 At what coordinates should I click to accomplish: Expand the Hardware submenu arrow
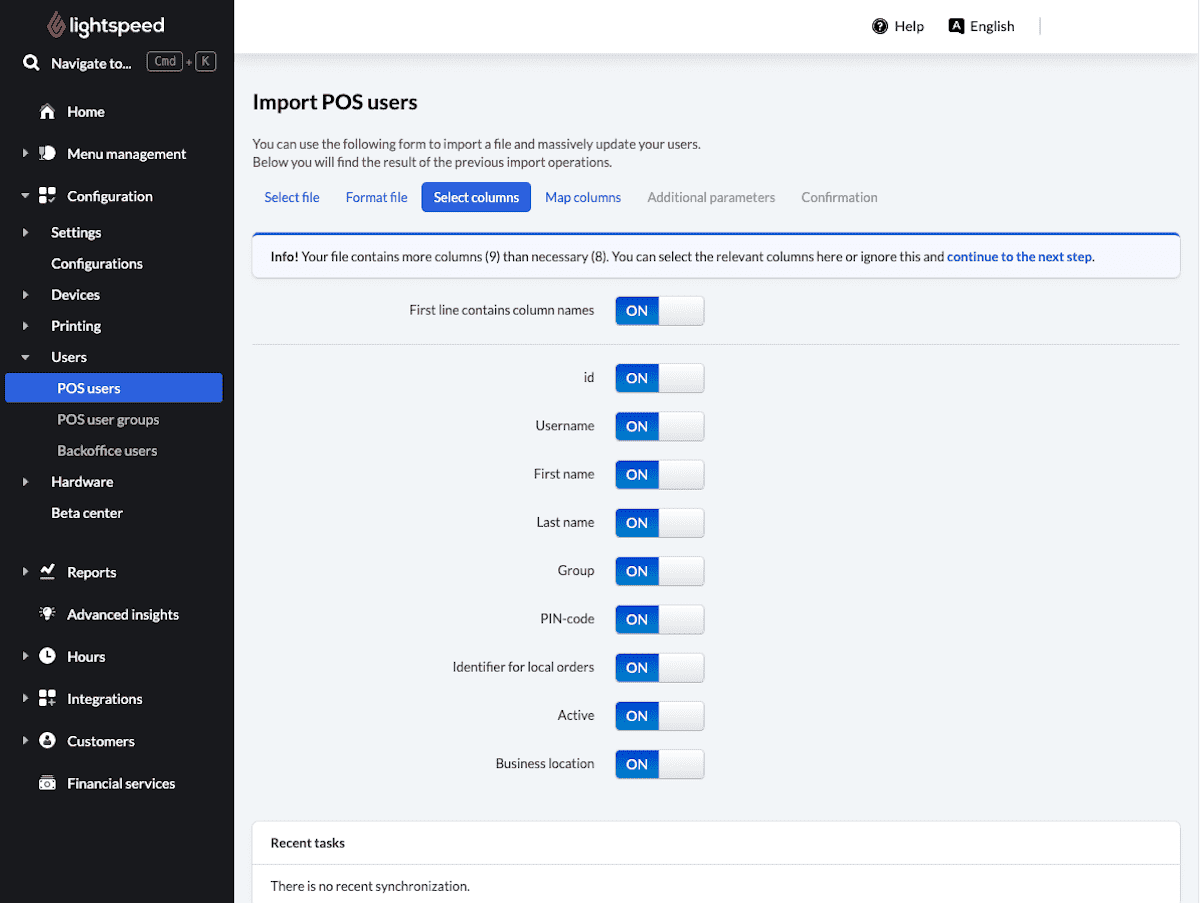(25, 482)
